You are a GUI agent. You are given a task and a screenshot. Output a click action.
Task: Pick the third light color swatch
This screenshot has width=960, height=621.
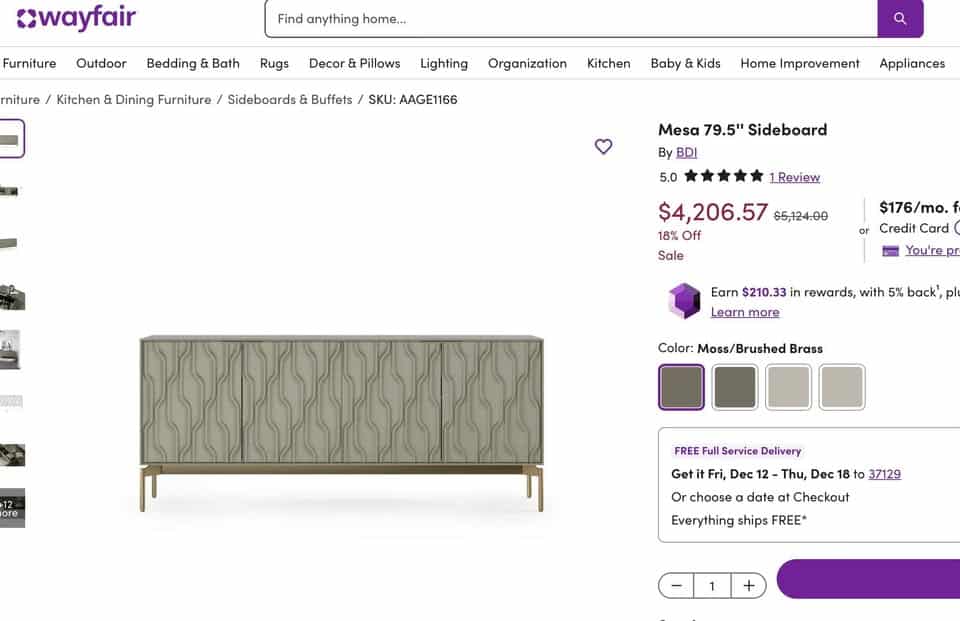click(788, 387)
